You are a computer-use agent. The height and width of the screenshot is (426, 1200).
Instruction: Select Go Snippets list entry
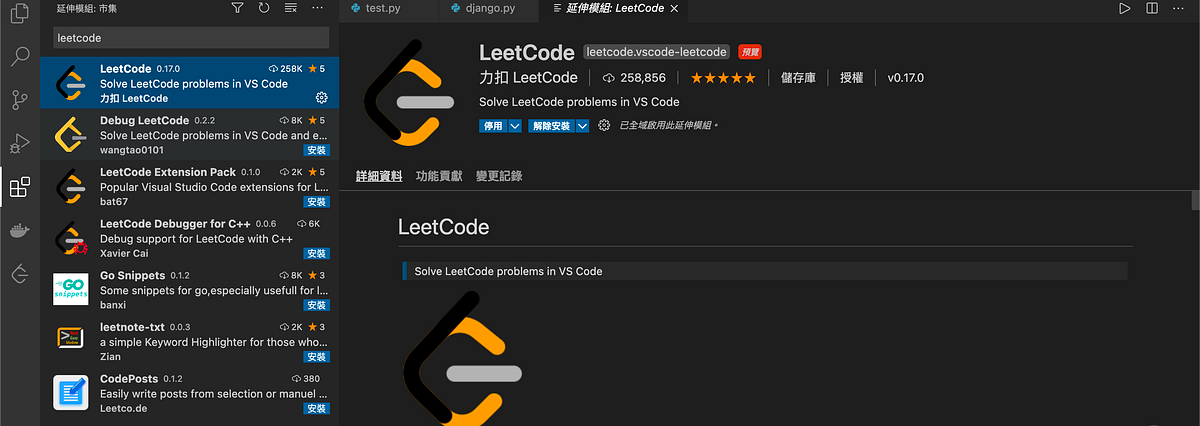pyautogui.click(x=189, y=291)
